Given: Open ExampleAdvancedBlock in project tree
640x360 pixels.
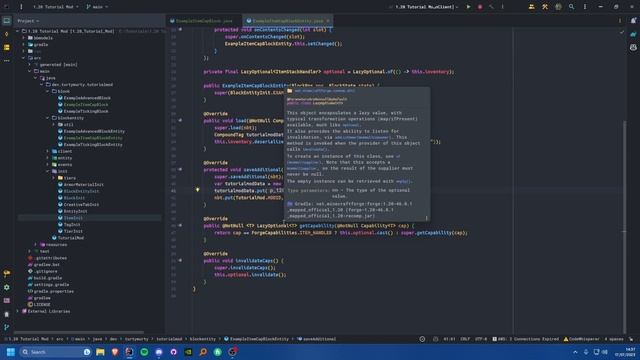Looking at the screenshot, I should (87, 98).
